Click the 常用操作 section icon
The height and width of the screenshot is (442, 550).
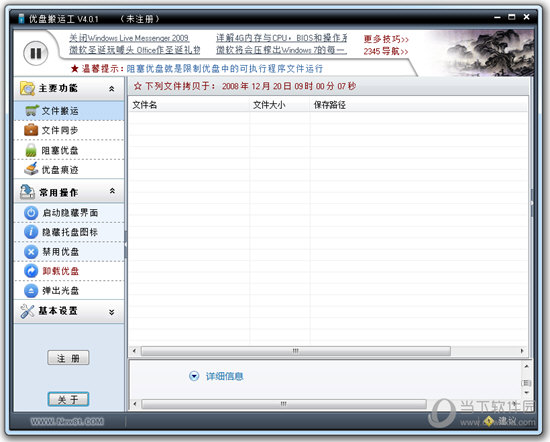click(27, 192)
